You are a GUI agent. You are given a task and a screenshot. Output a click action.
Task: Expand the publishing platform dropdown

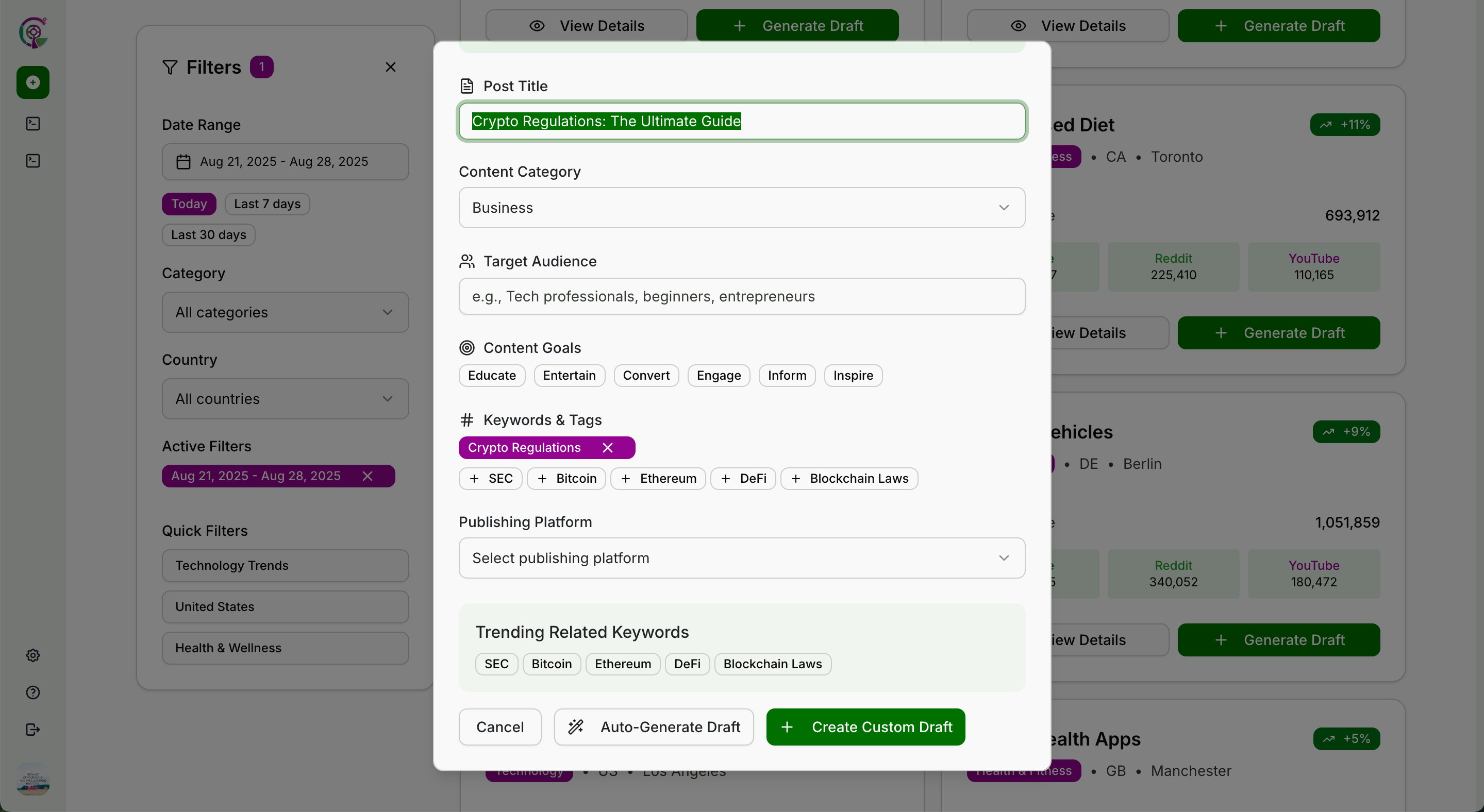pyautogui.click(x=741, y=558)
